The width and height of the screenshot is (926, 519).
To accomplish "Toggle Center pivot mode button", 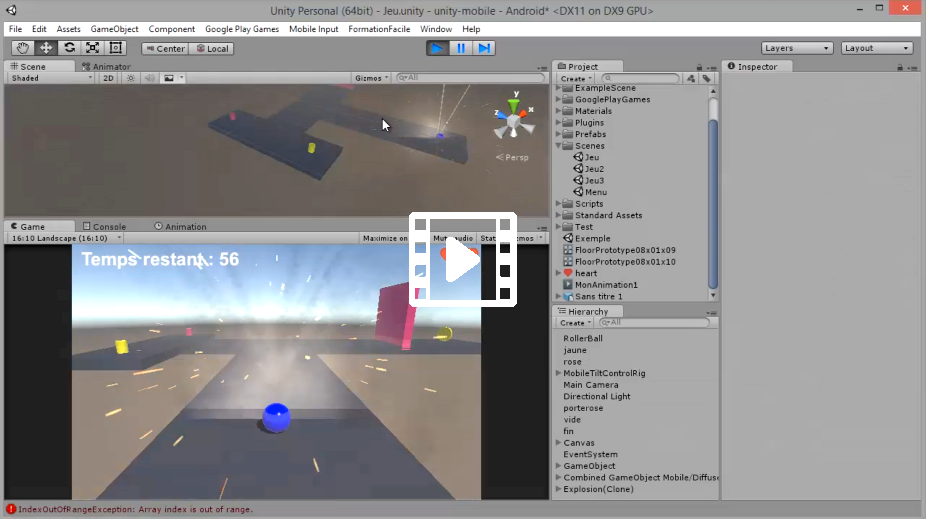I will click(x=165, y=48).
